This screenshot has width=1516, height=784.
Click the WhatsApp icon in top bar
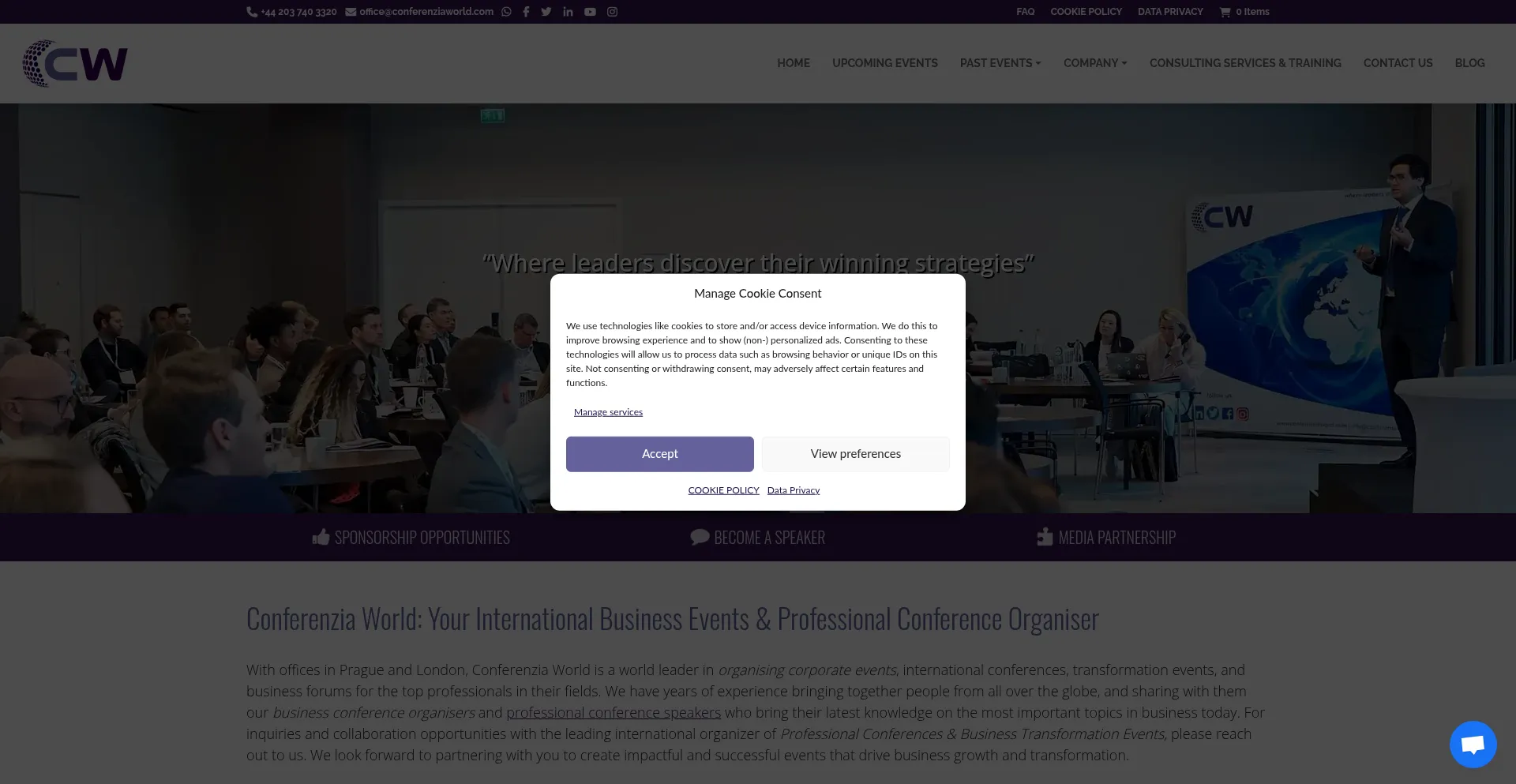point(506,12)
